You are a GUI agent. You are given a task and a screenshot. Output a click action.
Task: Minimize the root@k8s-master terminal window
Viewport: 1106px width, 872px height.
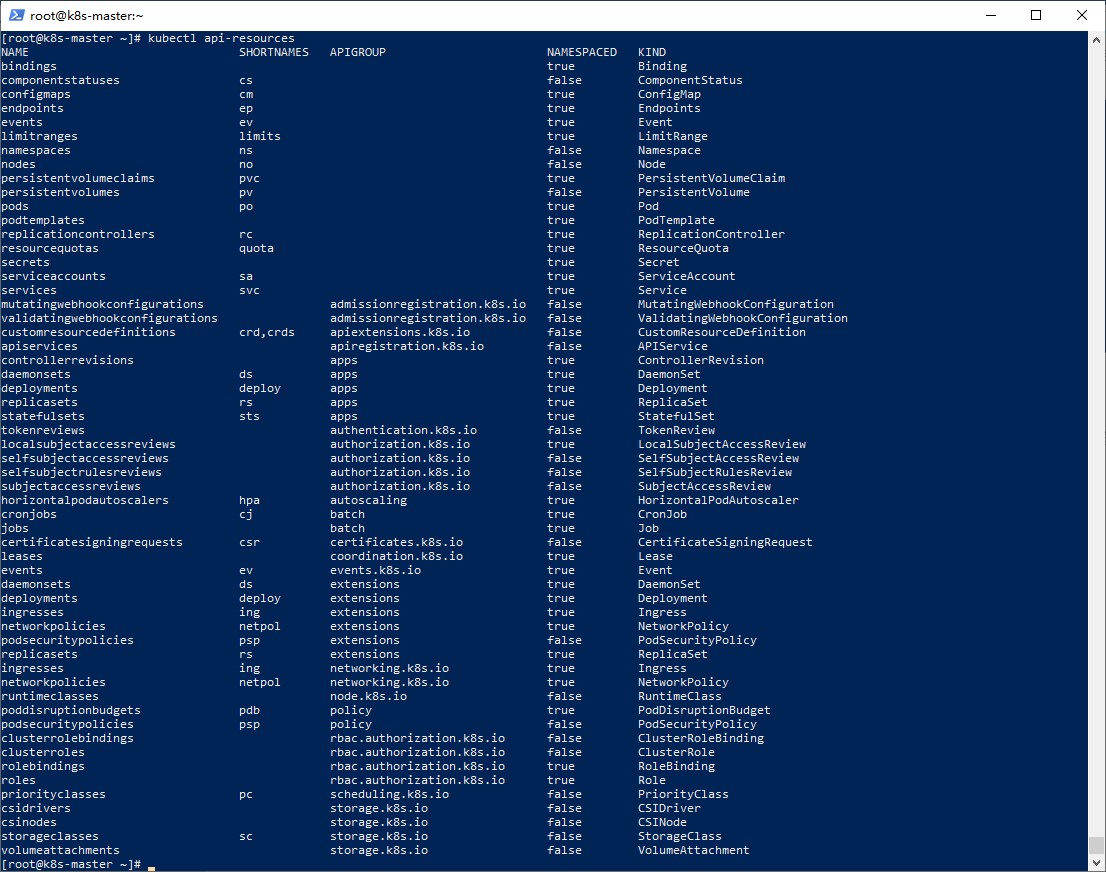[991, 15]
